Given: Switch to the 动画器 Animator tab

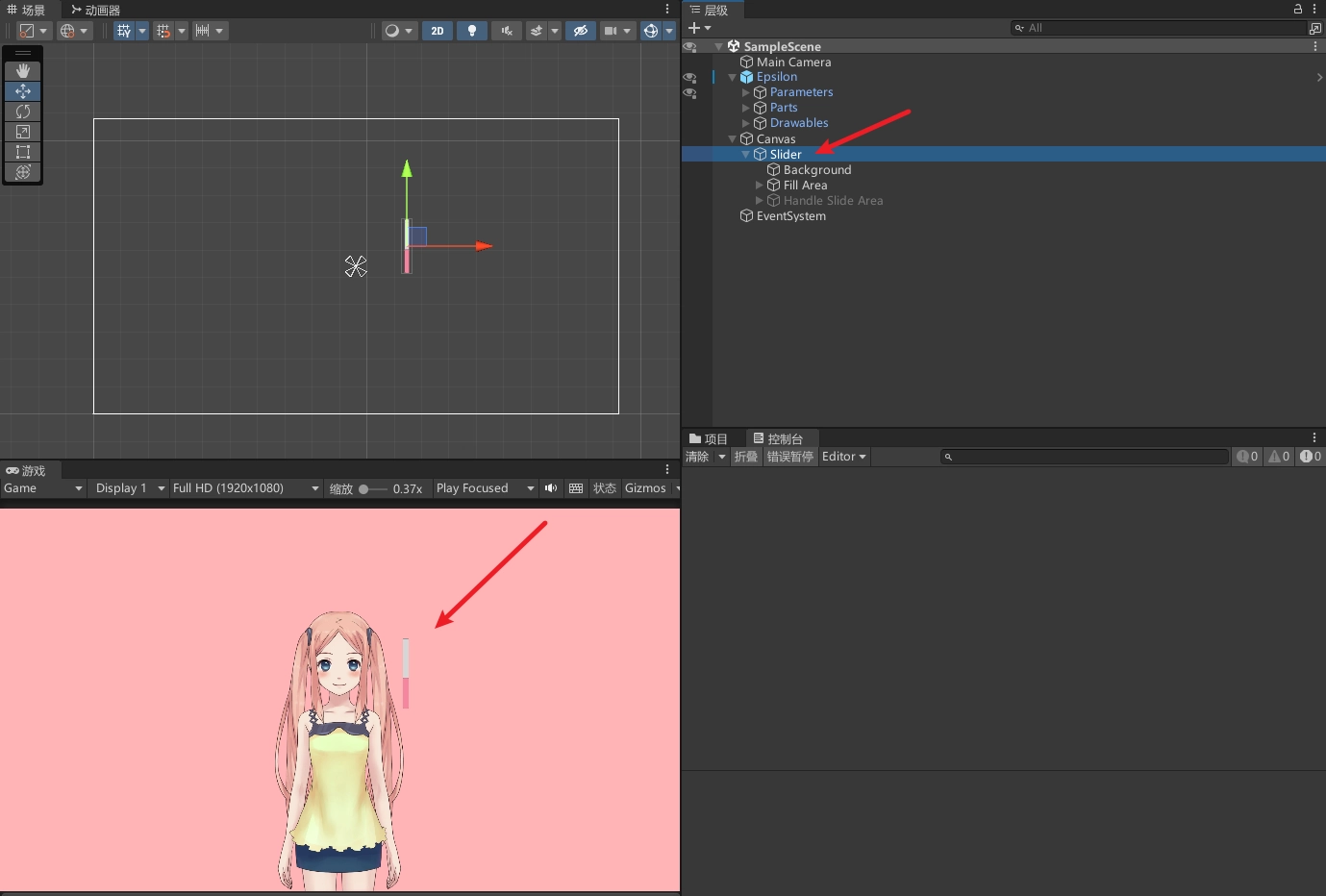Looking at the screenshot, I should pos(95,10).
